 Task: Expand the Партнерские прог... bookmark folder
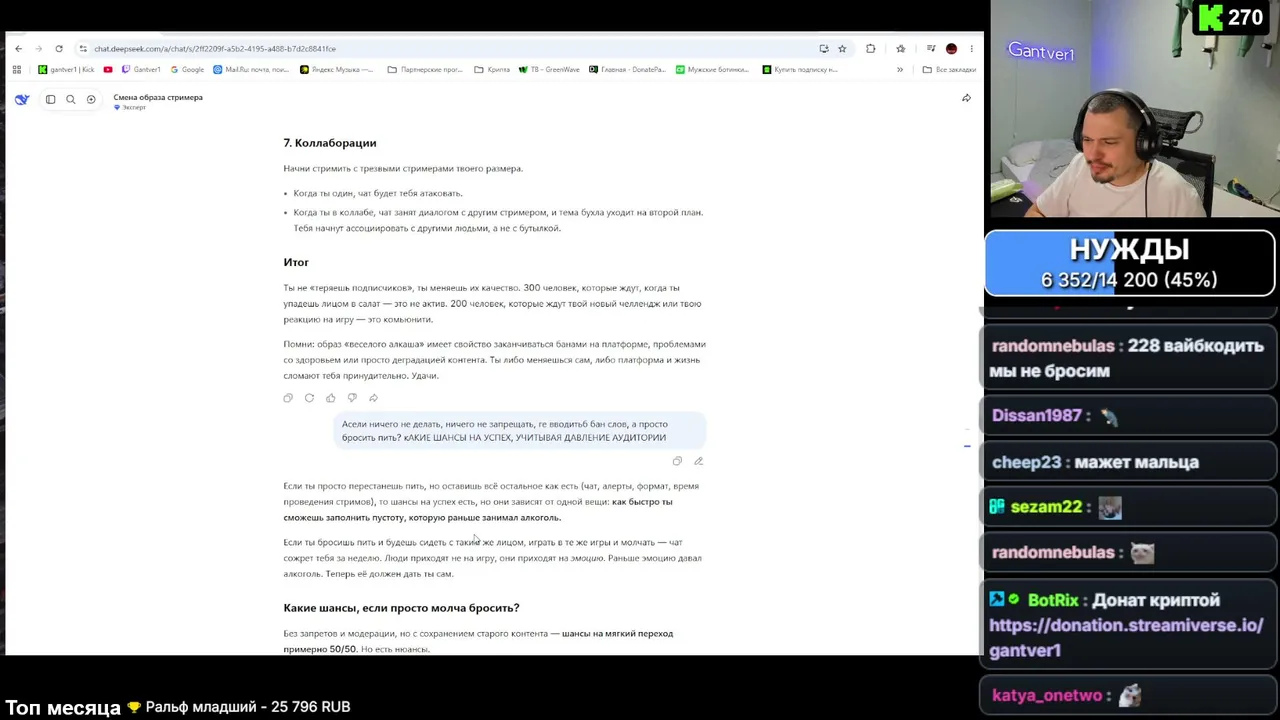[425, 70]
